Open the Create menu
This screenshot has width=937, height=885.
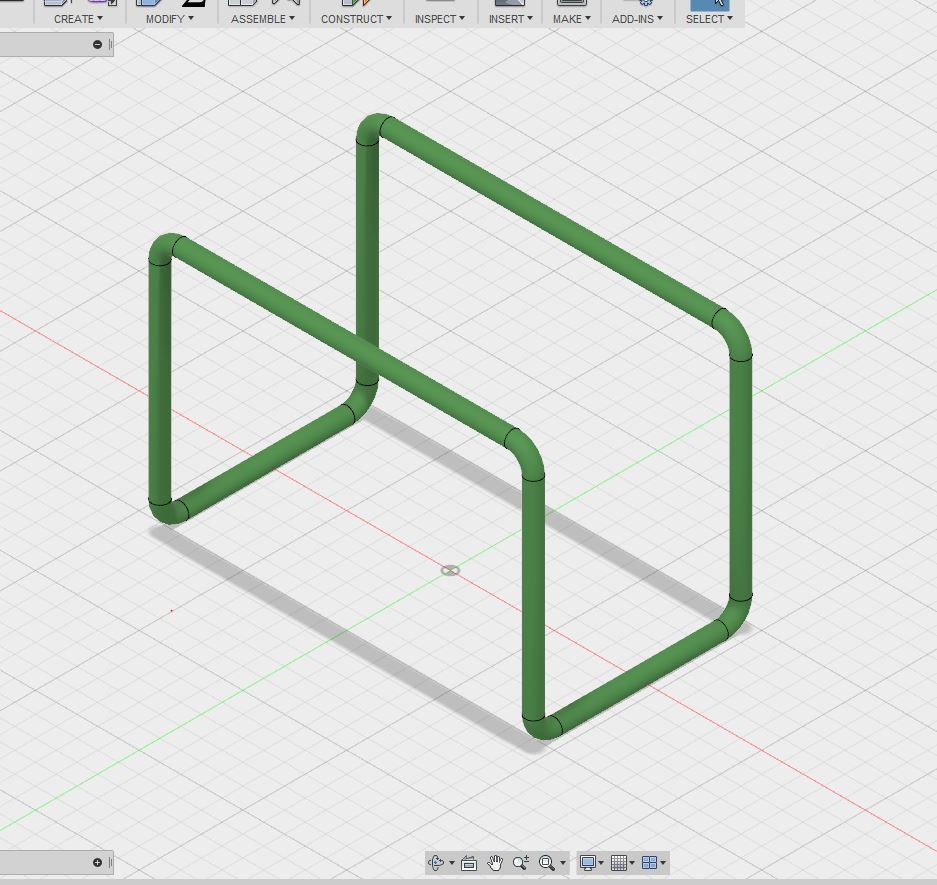coord(78,19)
